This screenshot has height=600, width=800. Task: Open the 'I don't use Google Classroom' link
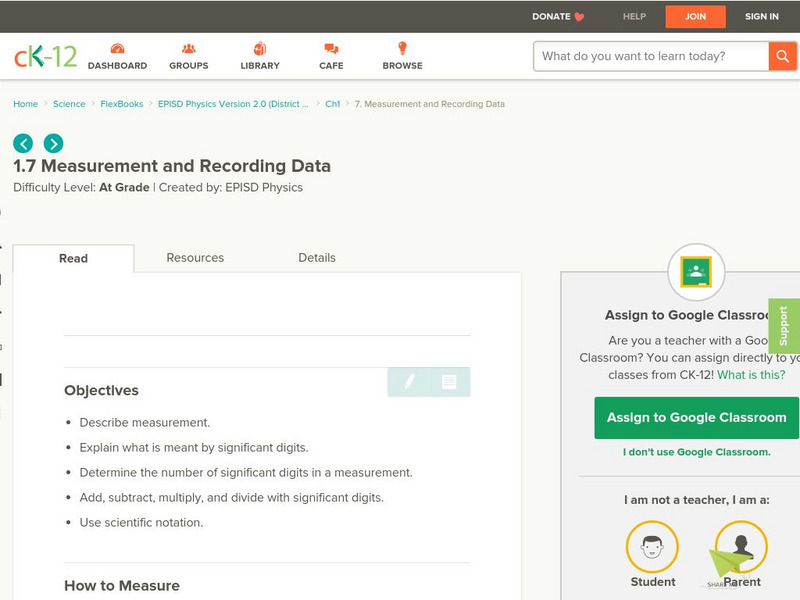click(696, 452)
